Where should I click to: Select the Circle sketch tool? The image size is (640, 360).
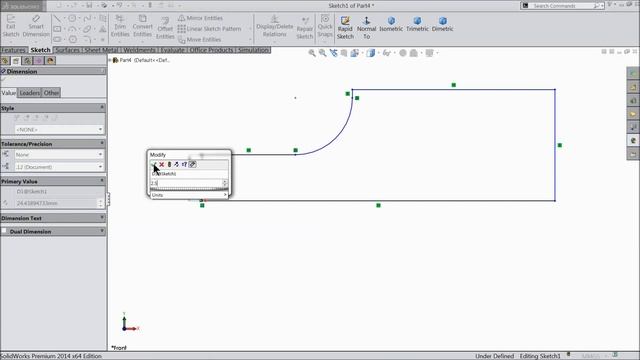[72, 18]
